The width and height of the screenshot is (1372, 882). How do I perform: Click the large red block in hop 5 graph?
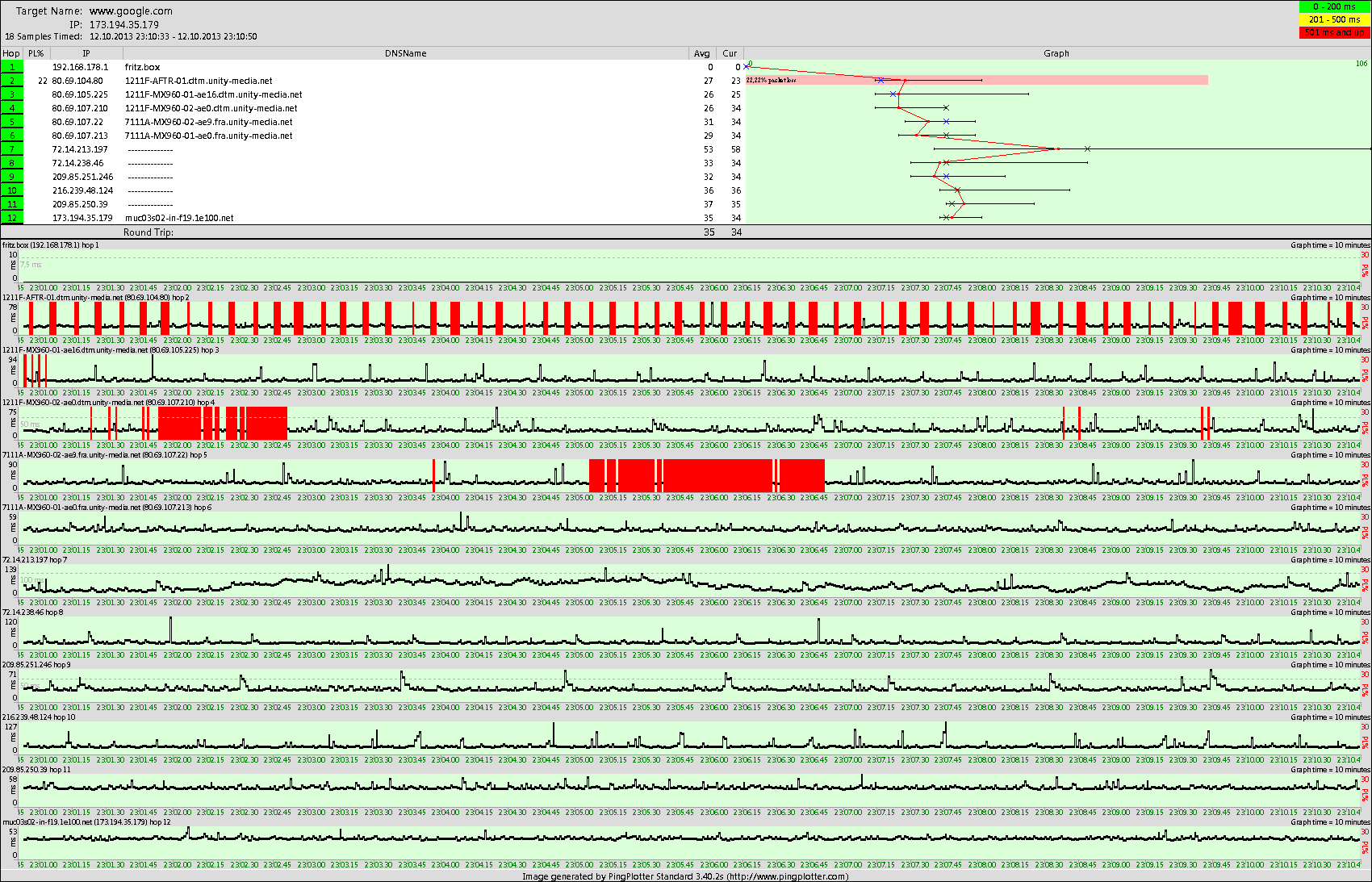[718, 475]
